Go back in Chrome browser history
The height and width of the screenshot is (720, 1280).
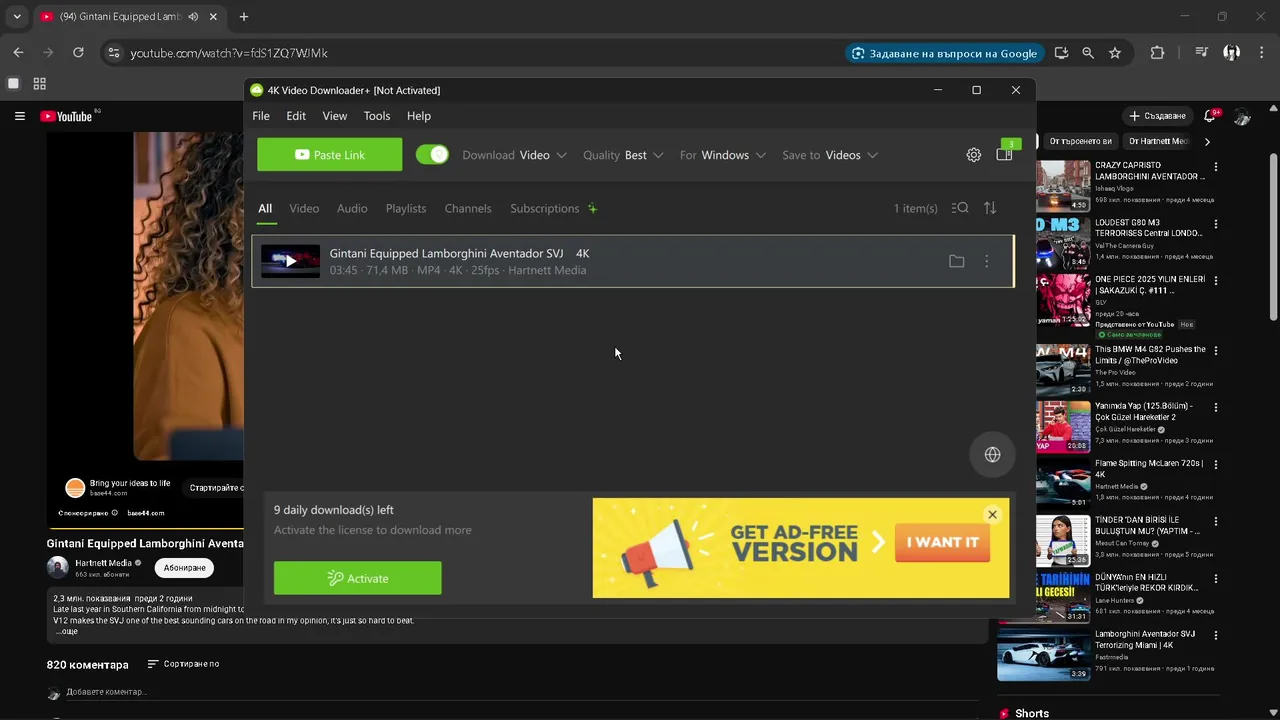(18, 53)
